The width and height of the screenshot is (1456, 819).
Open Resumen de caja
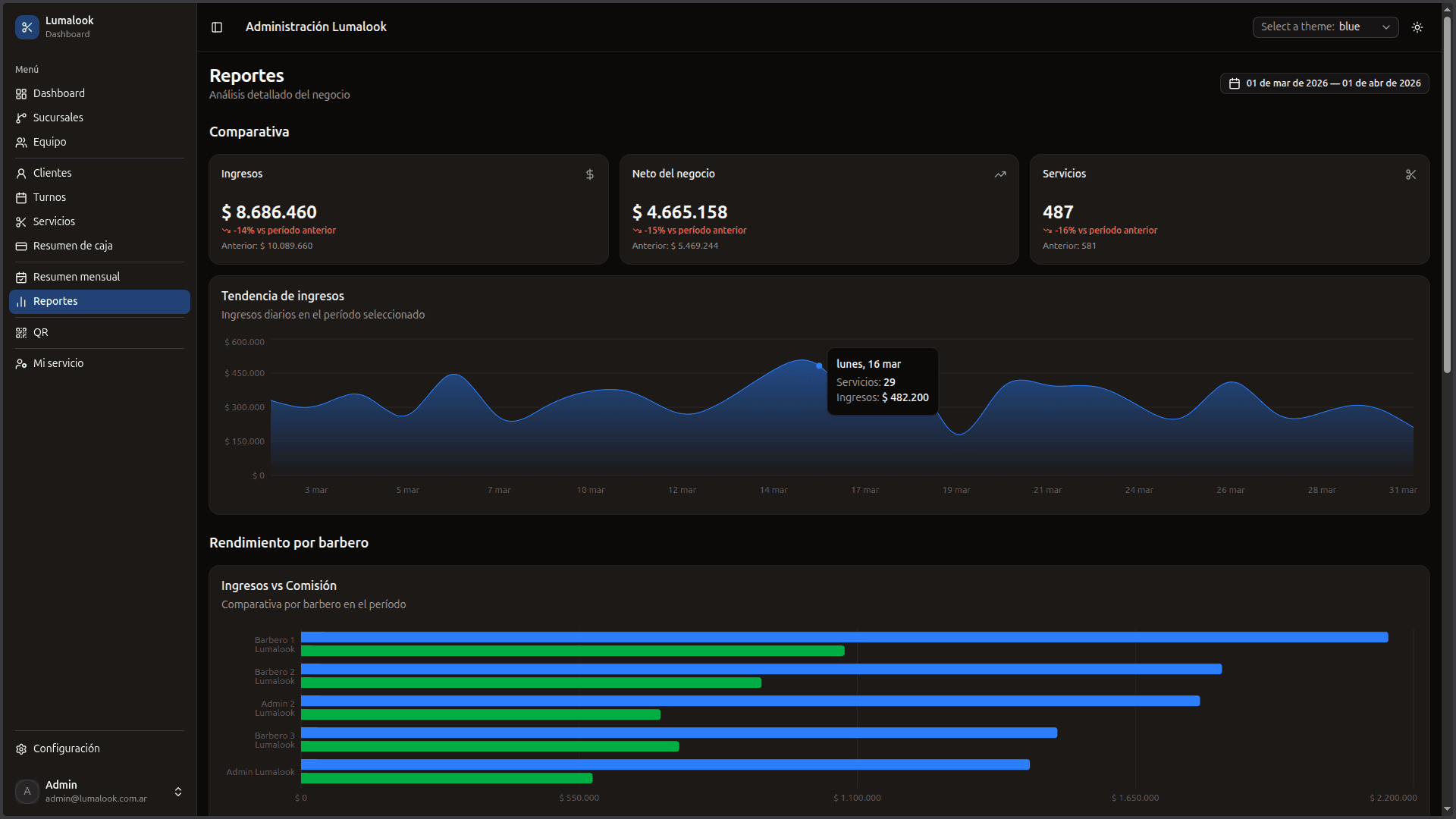(99, 246)
